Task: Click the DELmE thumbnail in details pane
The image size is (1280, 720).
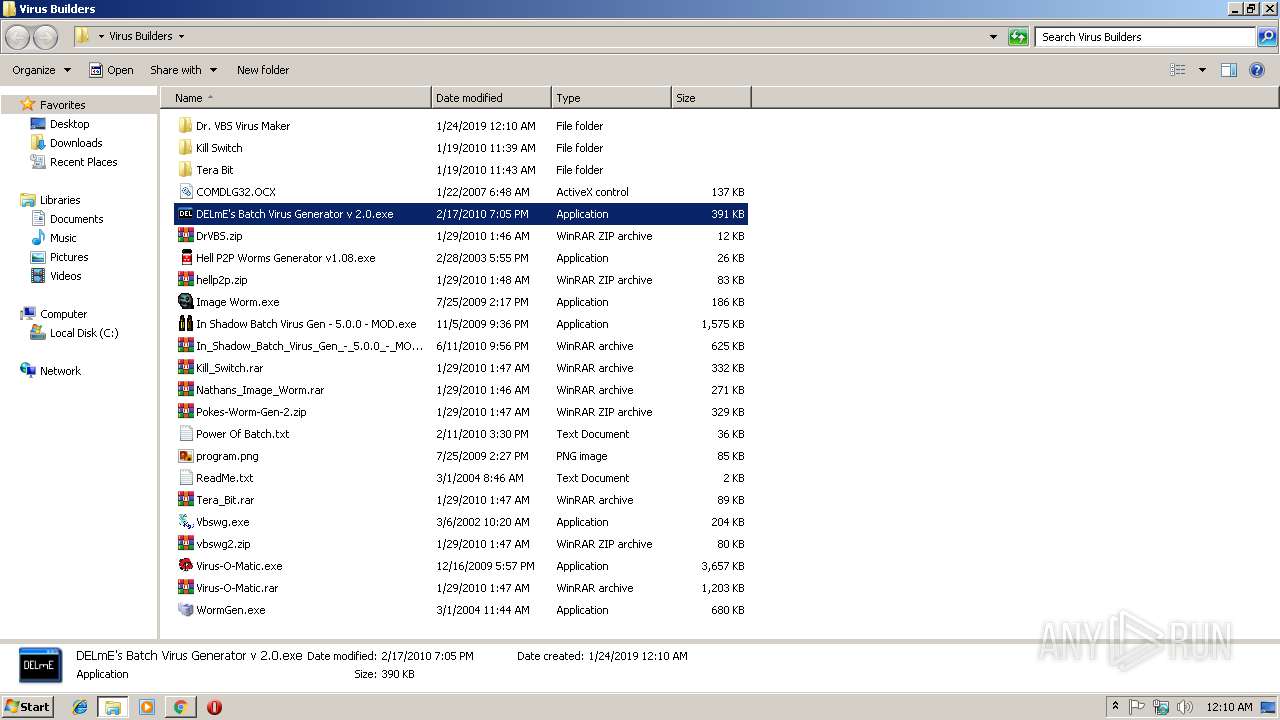Action: pos(39,665)
